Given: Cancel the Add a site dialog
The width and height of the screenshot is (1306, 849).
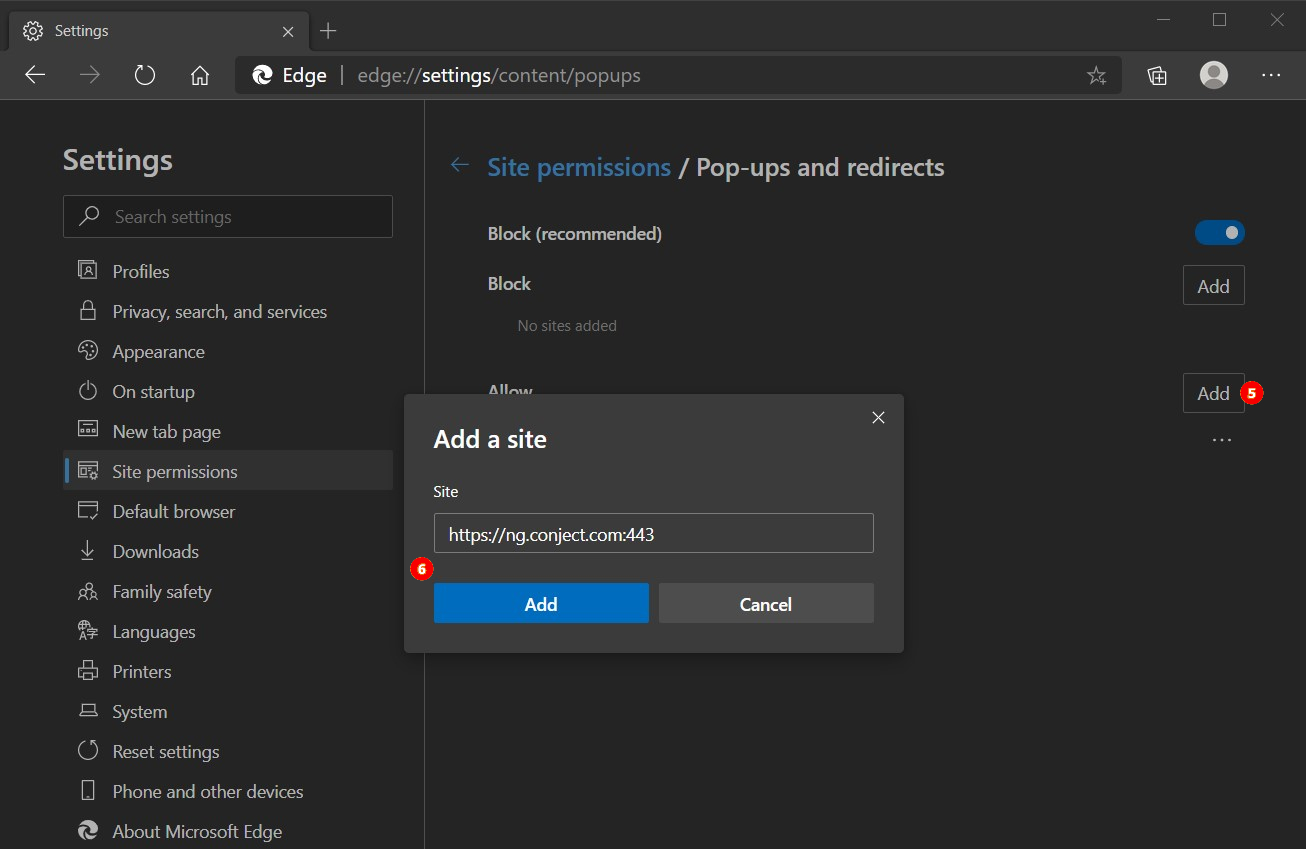Looking at the screenshot, I should pyautogui.click(x=765, y=604).
